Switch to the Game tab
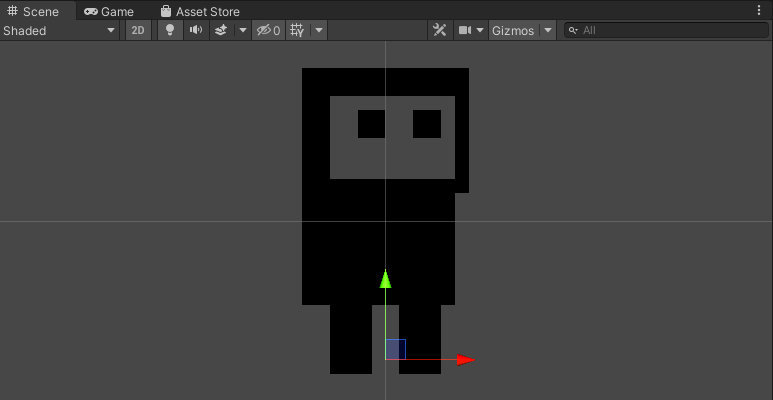The image size is (773, 400). 109,11
